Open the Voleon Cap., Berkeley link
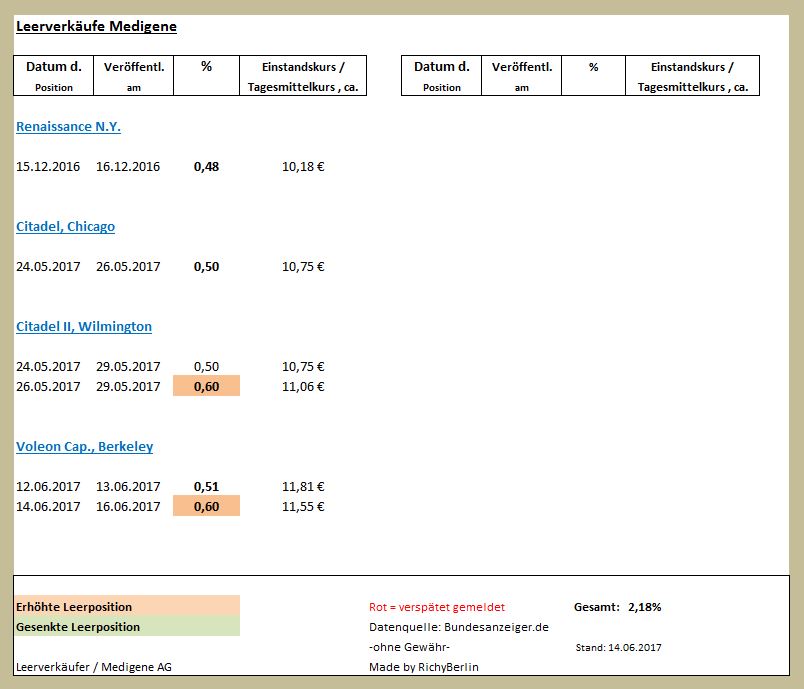The image size is (804, 689). click(85, 447)
